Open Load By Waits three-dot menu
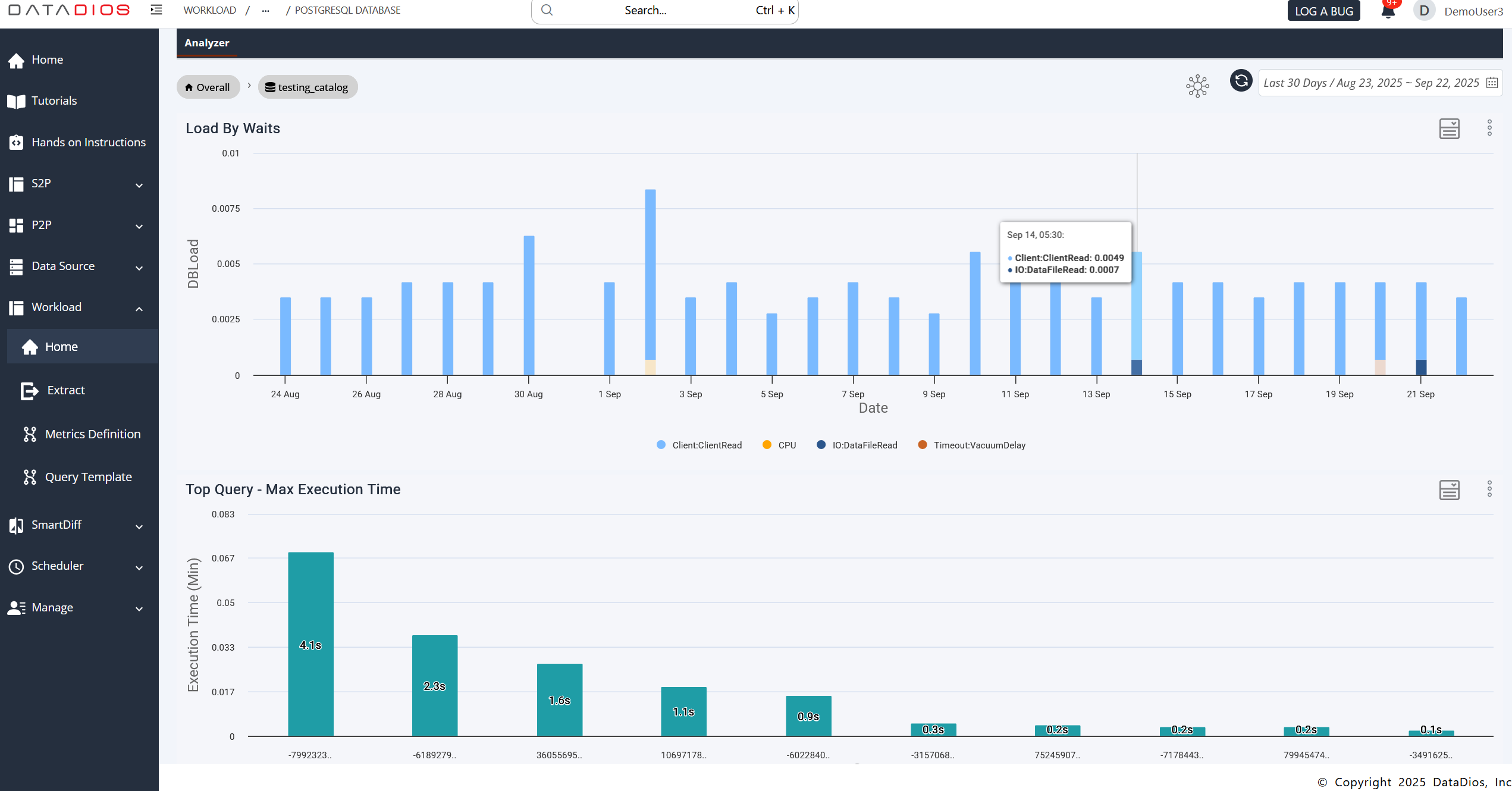The height and width of the screenshot is (791, 1512). click(1489, 128)
